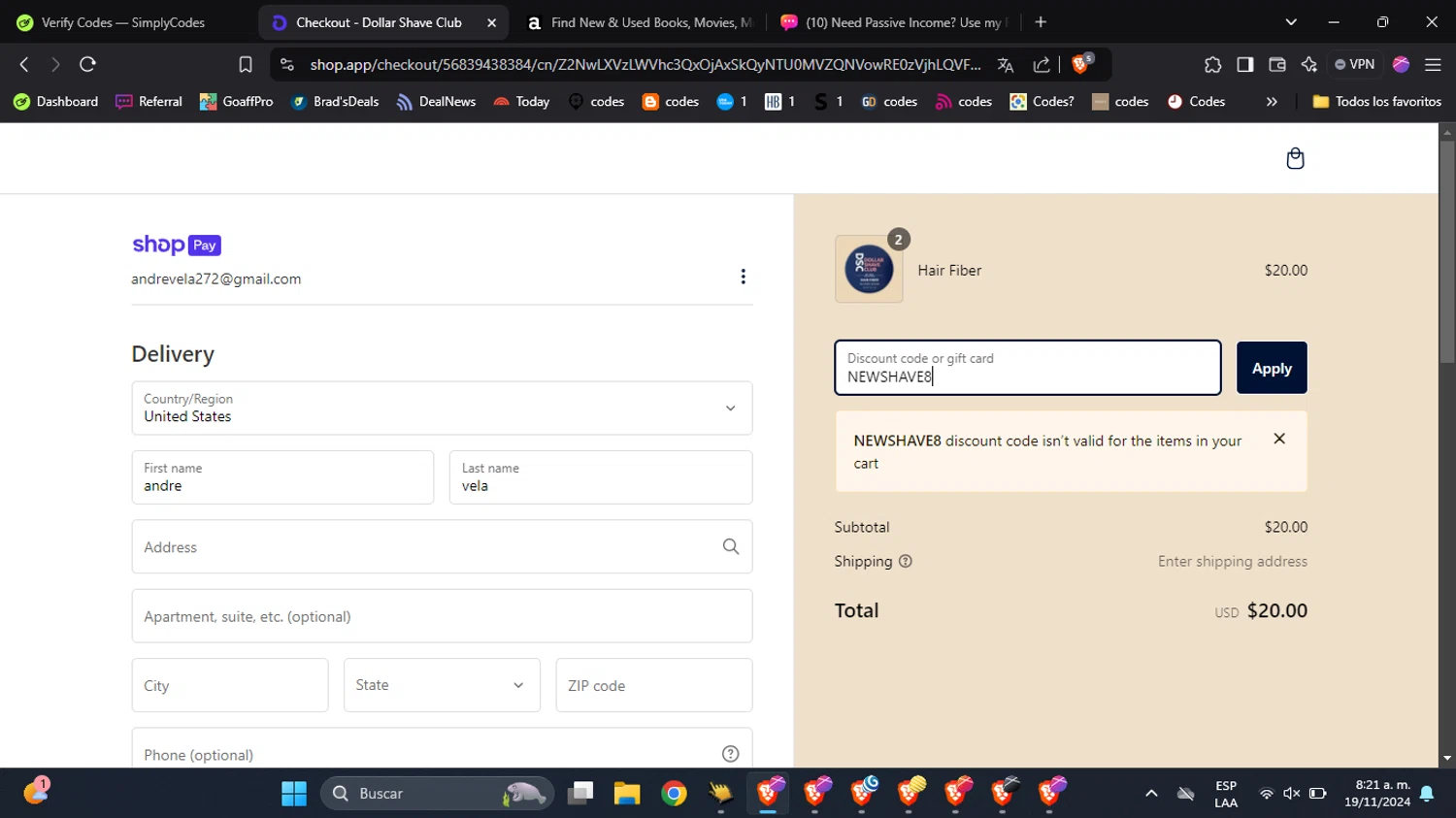1456x818 pixels.
Task: Open Task View in taskbar
Action: [x=580, y=794]
